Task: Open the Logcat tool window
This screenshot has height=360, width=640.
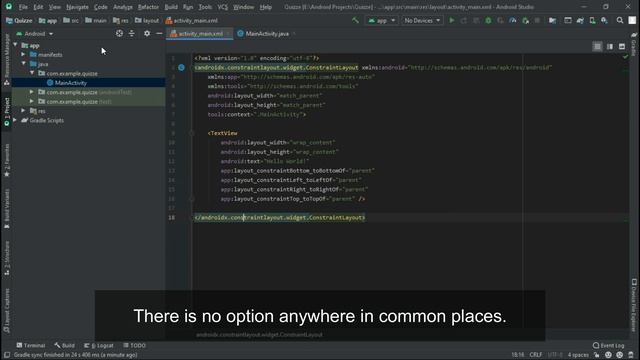Action: click(98, 345)
